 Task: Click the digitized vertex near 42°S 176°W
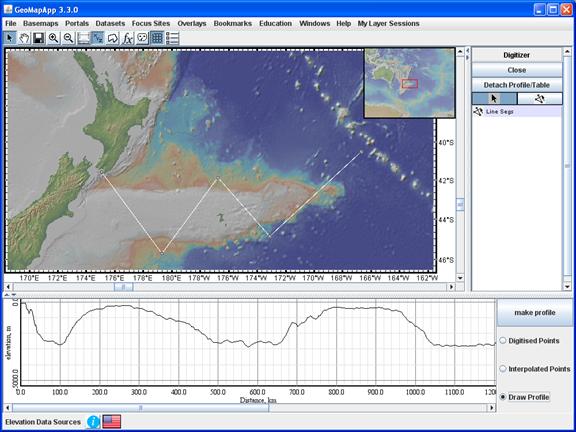(x=218, y=178)
